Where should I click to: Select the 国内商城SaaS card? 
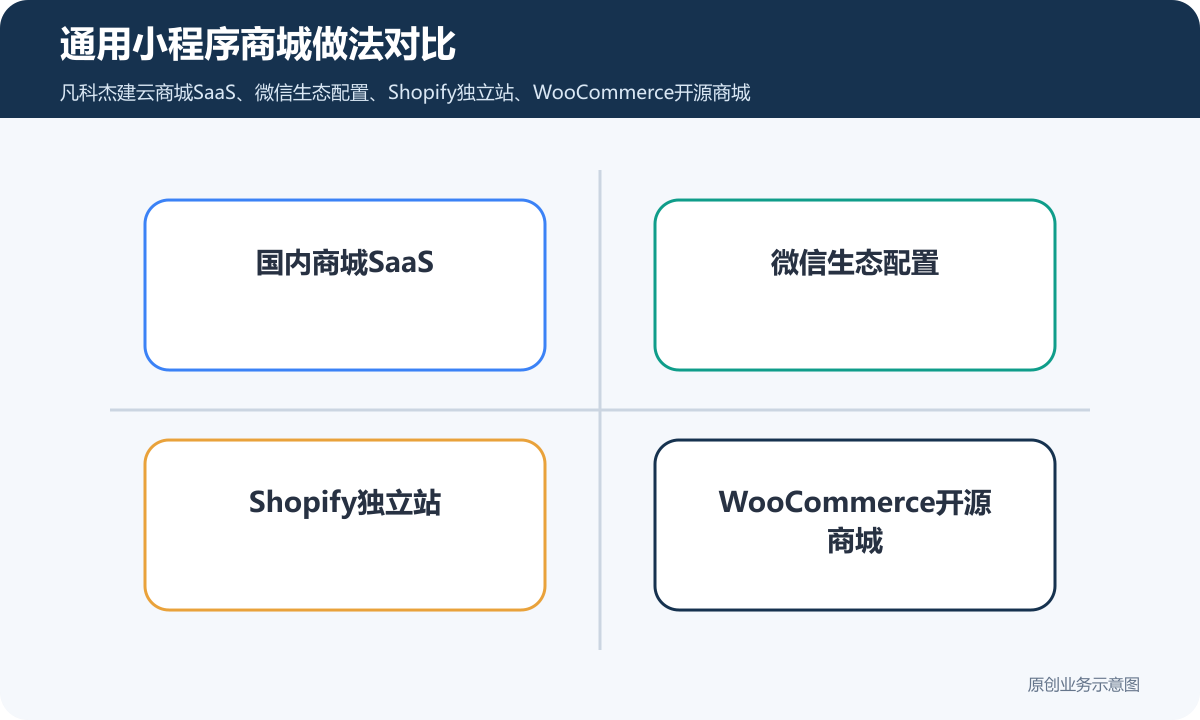(x=345, y=285)
